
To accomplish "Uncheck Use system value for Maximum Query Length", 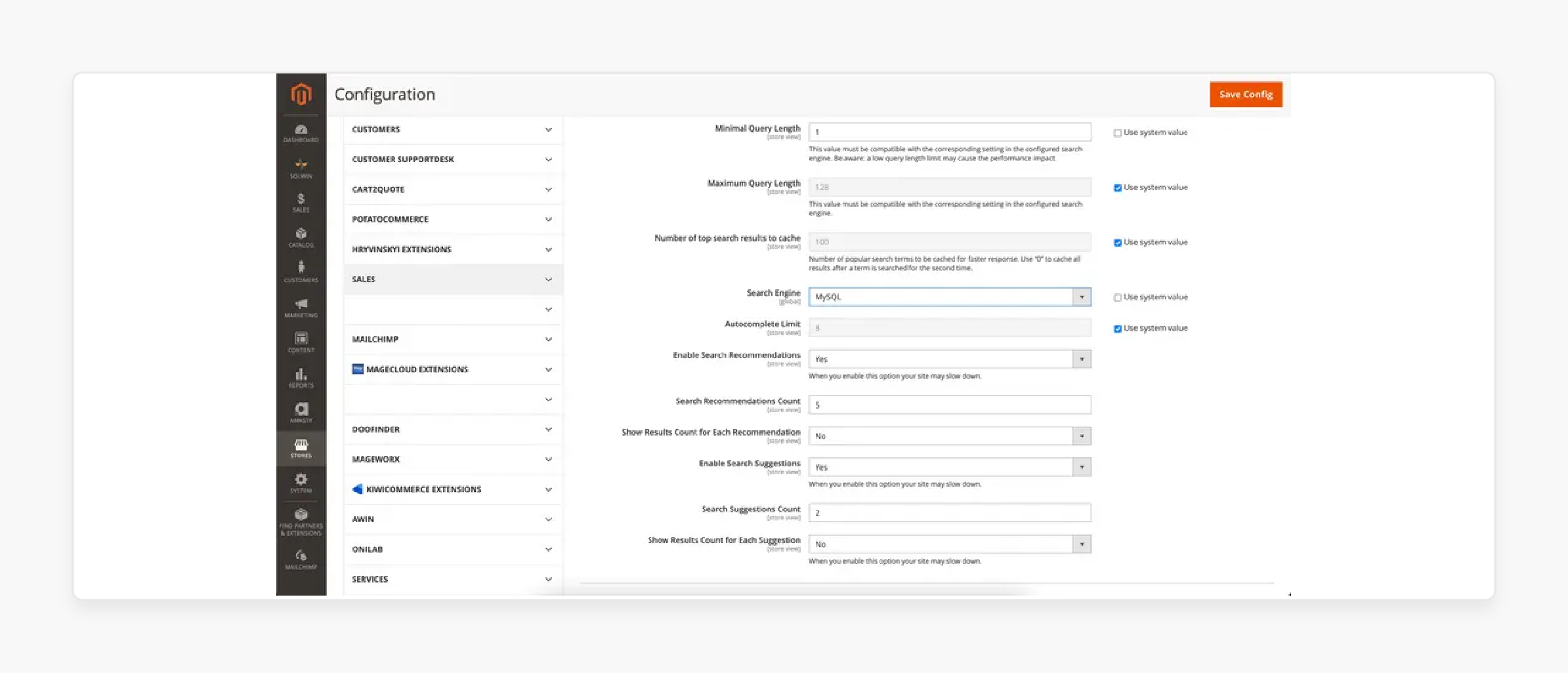I will [x=1118, y=188].
